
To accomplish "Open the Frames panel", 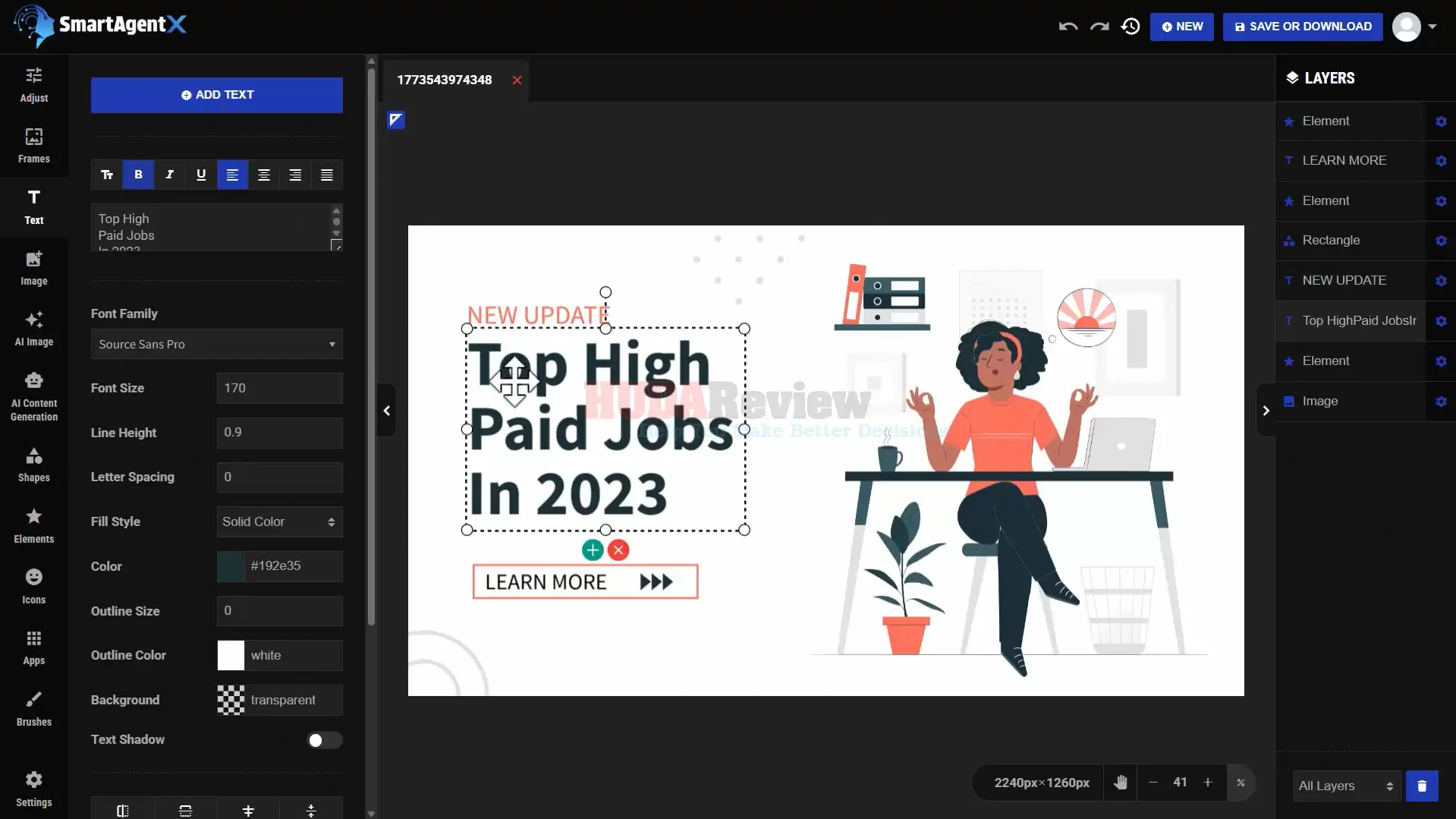I will (34, 146).
